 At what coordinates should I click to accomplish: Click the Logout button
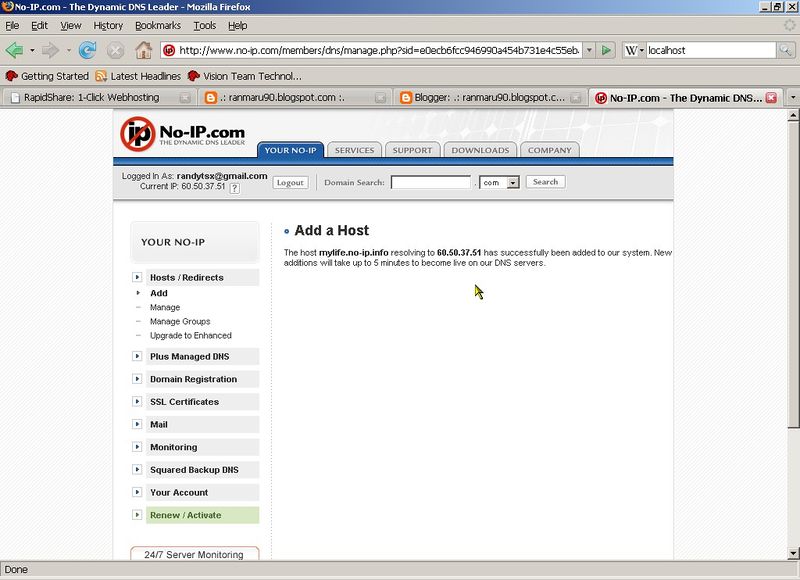290,182
